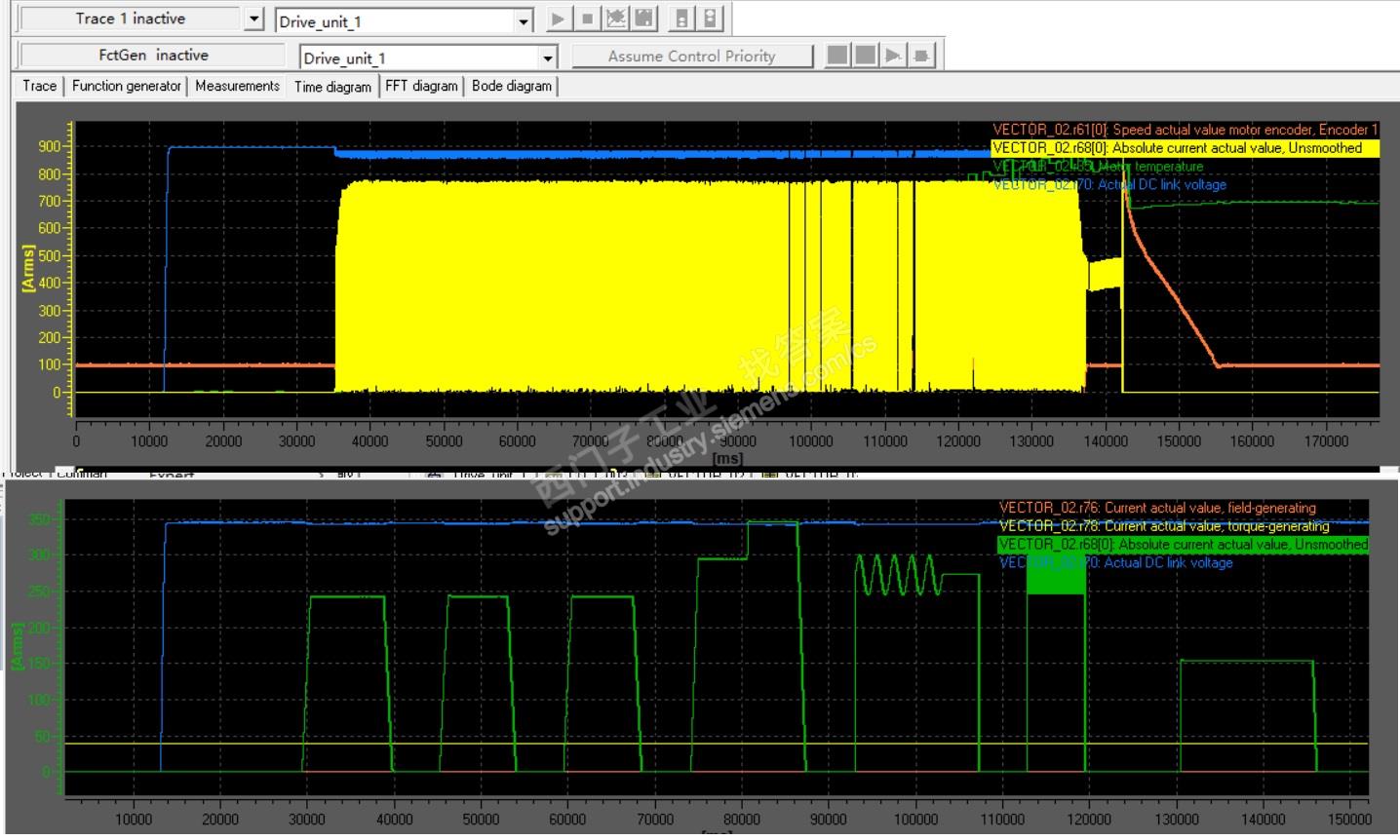This screenshot has width=1400, height=840.
Task: Select the Measurements tab
Action: [237, 86]
